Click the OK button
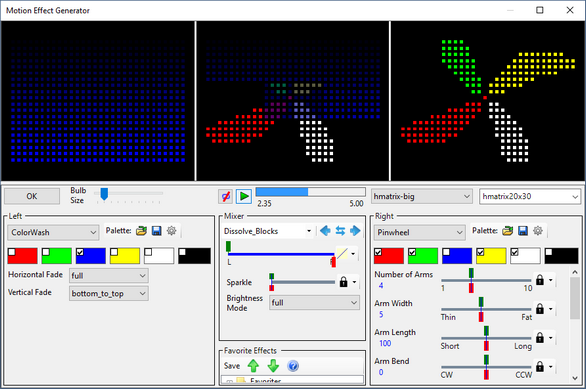 32,196
